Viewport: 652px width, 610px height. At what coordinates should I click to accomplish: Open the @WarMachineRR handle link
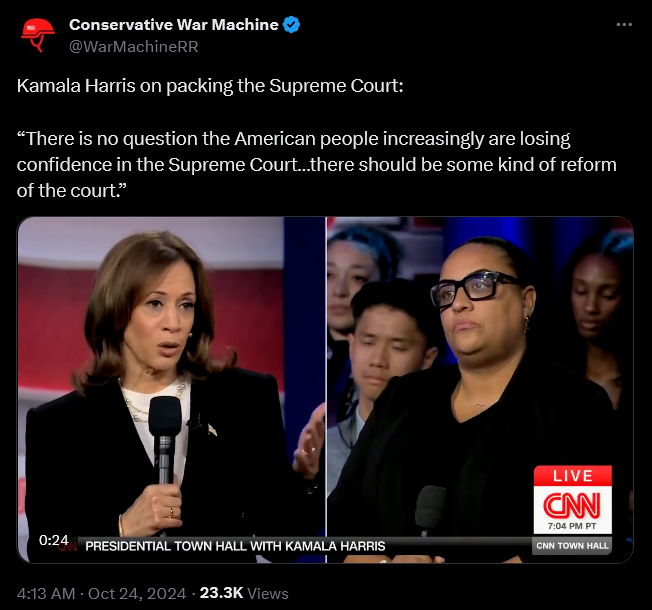[x=133, y=47]
